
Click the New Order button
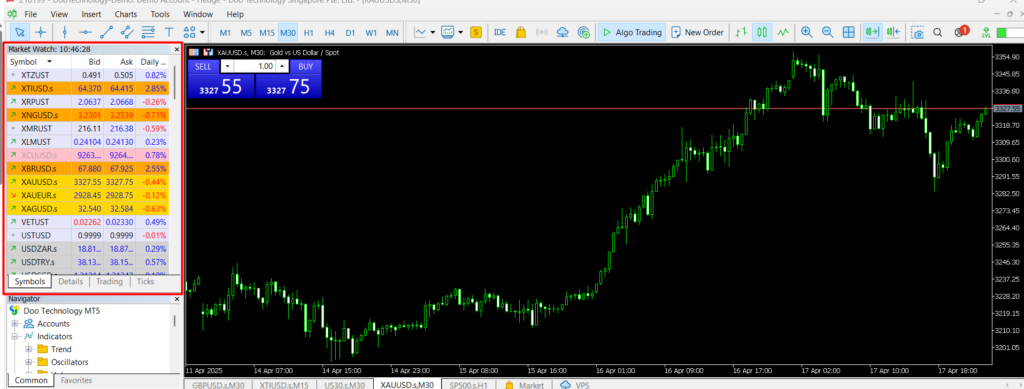click(697, 32)
